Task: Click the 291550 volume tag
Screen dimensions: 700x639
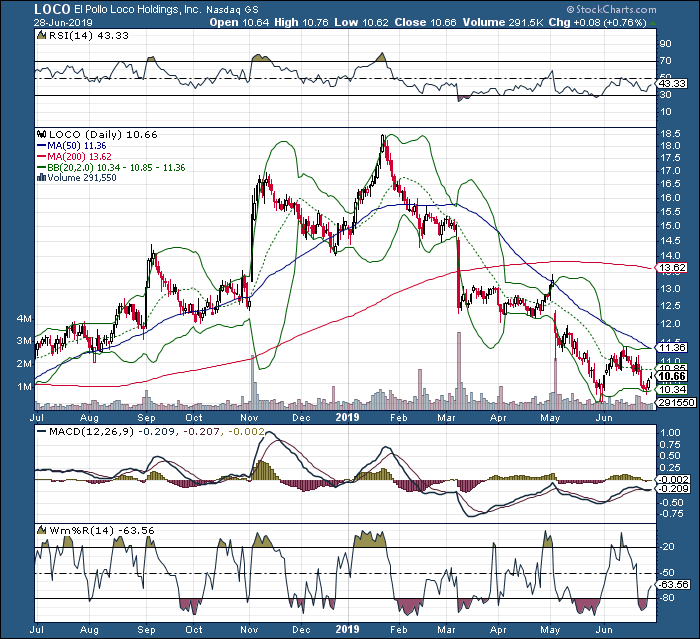Action: (x=676, y=402)
